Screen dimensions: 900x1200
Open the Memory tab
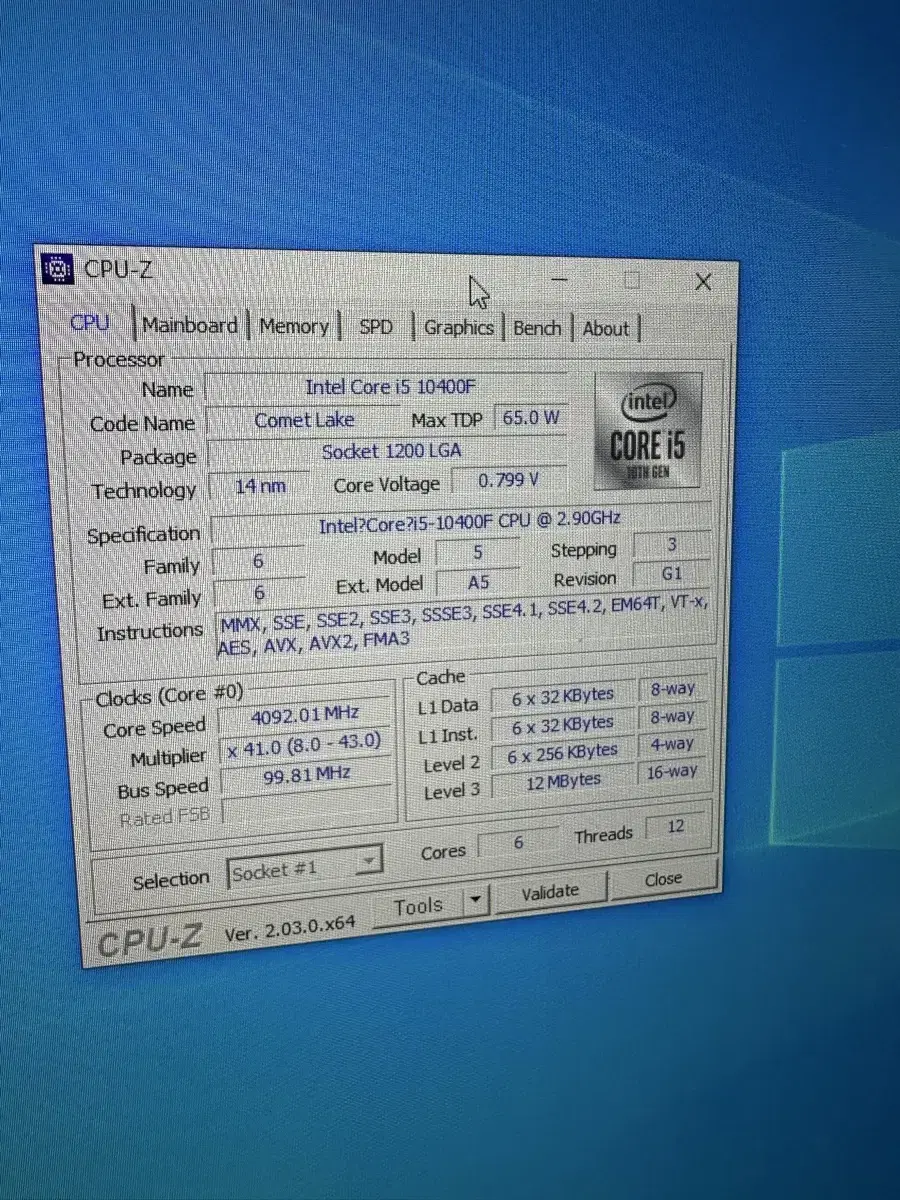coord(294,326)
